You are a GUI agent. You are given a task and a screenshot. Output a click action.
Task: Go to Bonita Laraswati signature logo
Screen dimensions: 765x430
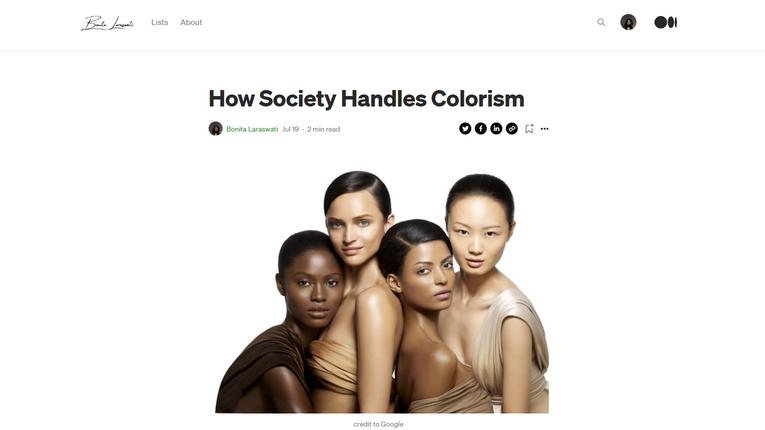point(107,23)
